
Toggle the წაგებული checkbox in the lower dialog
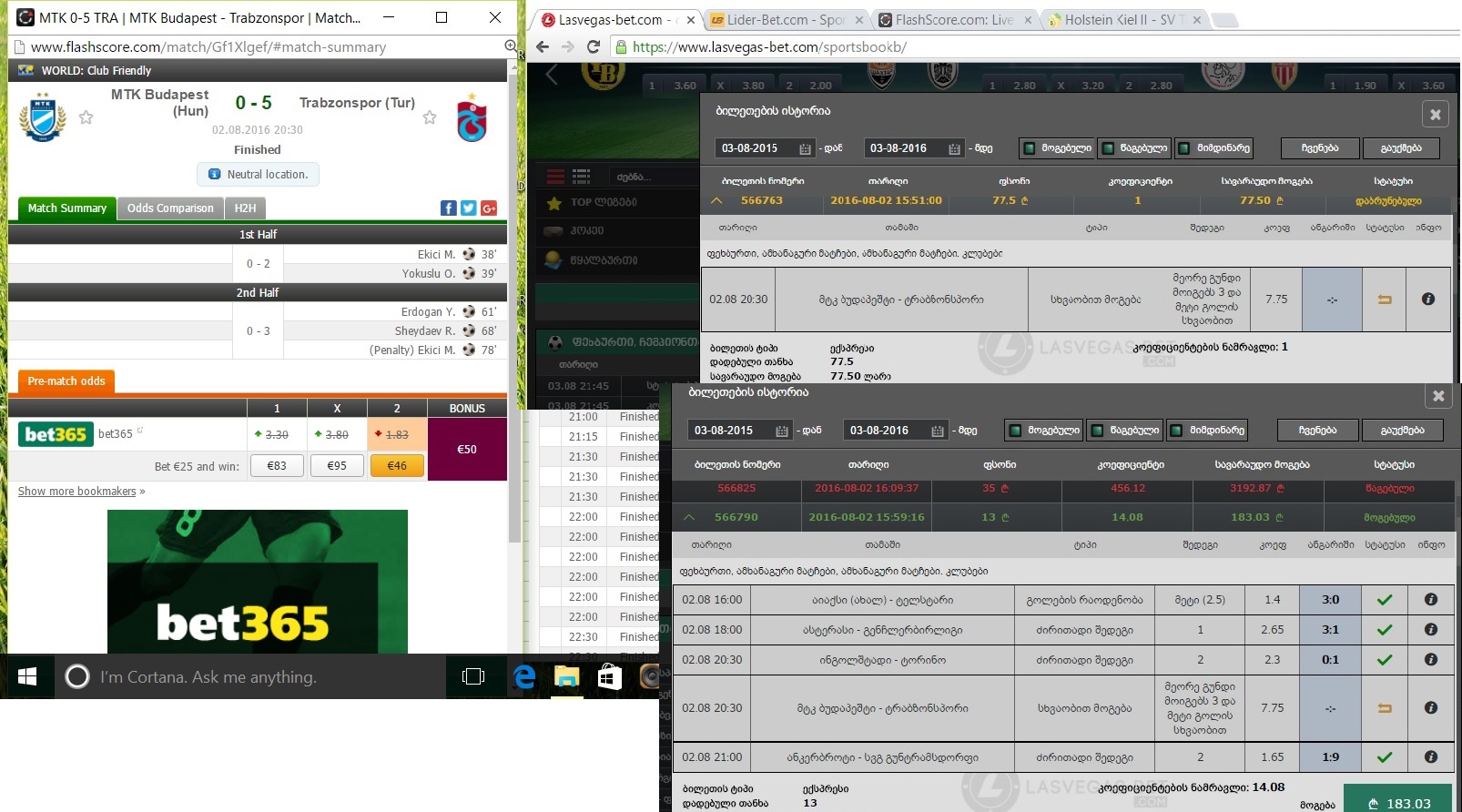pyautogui.click(x=1098, y=431)
